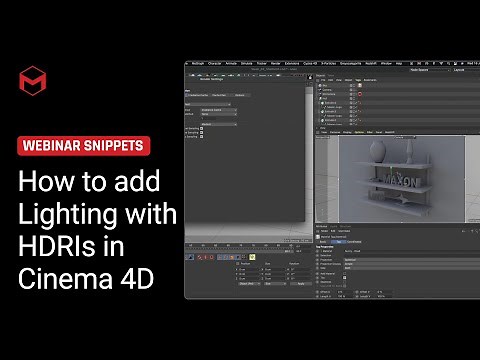Open the Extensions menu
Screen dimensions: 480x360
[292, 63]
